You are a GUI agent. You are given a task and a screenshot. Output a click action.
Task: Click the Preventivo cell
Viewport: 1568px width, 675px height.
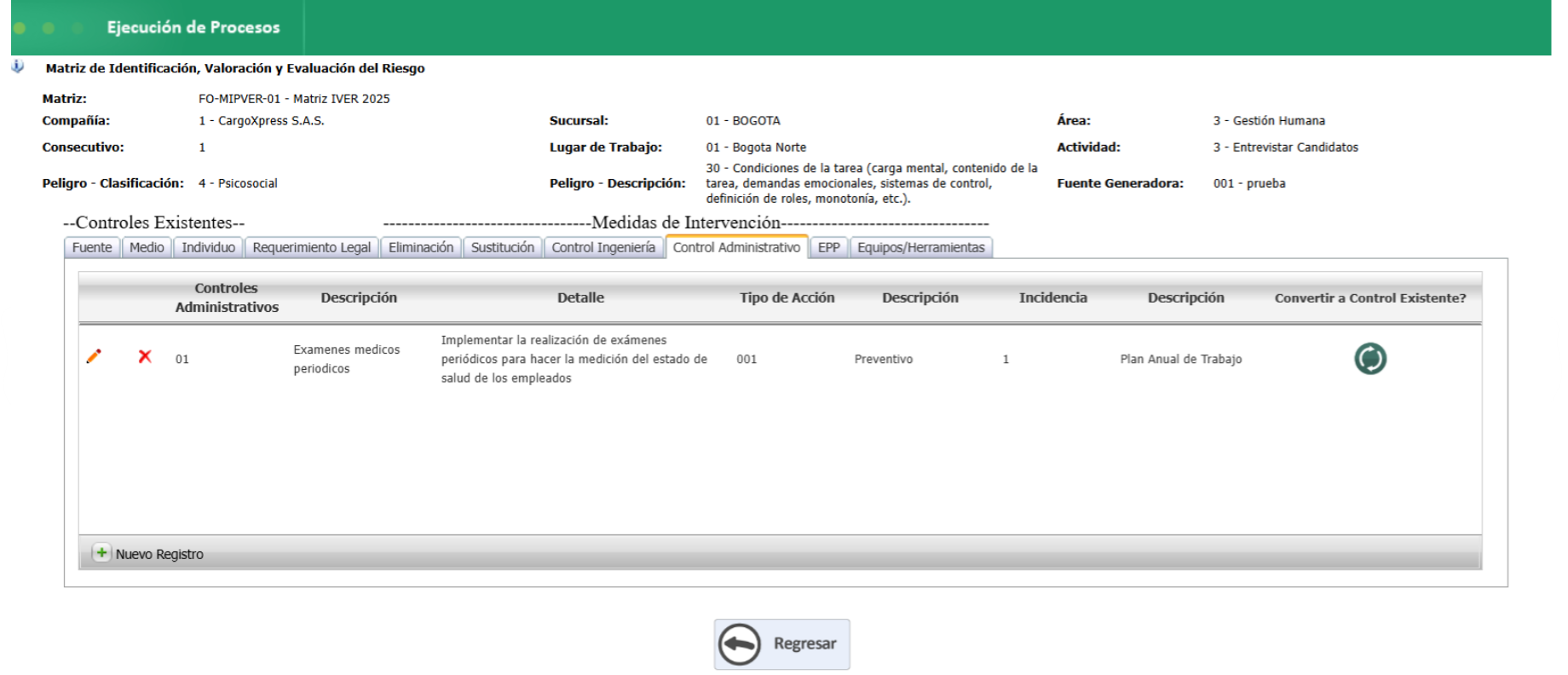884,359
